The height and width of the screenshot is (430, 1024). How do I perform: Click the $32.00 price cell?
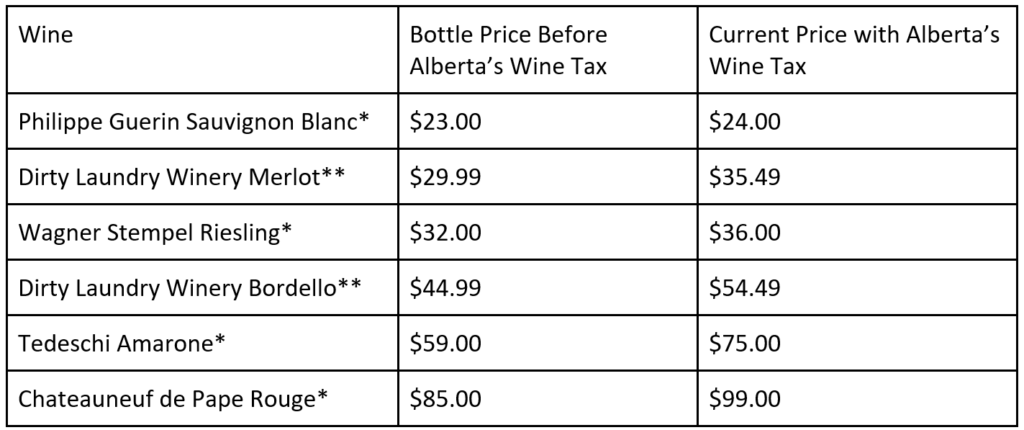(446, 232)
